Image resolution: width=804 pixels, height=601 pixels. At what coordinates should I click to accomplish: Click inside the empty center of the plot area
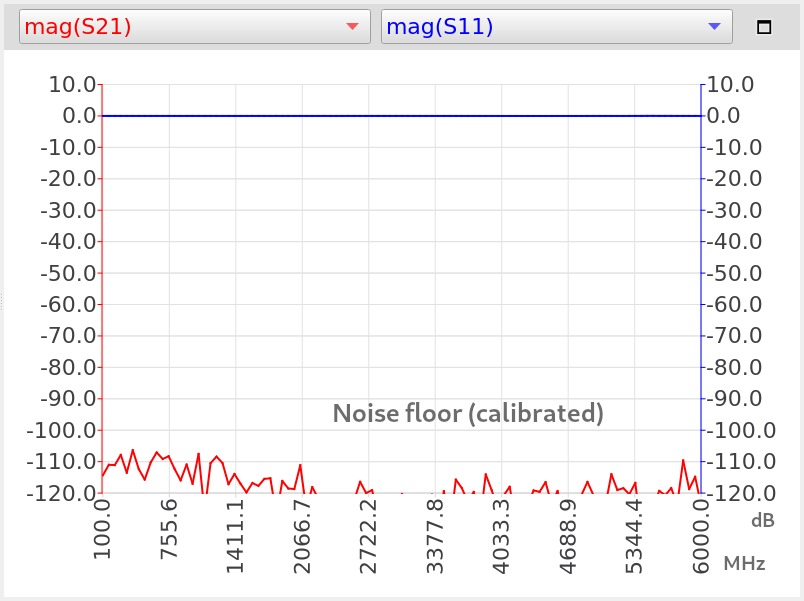coord(400,280)
